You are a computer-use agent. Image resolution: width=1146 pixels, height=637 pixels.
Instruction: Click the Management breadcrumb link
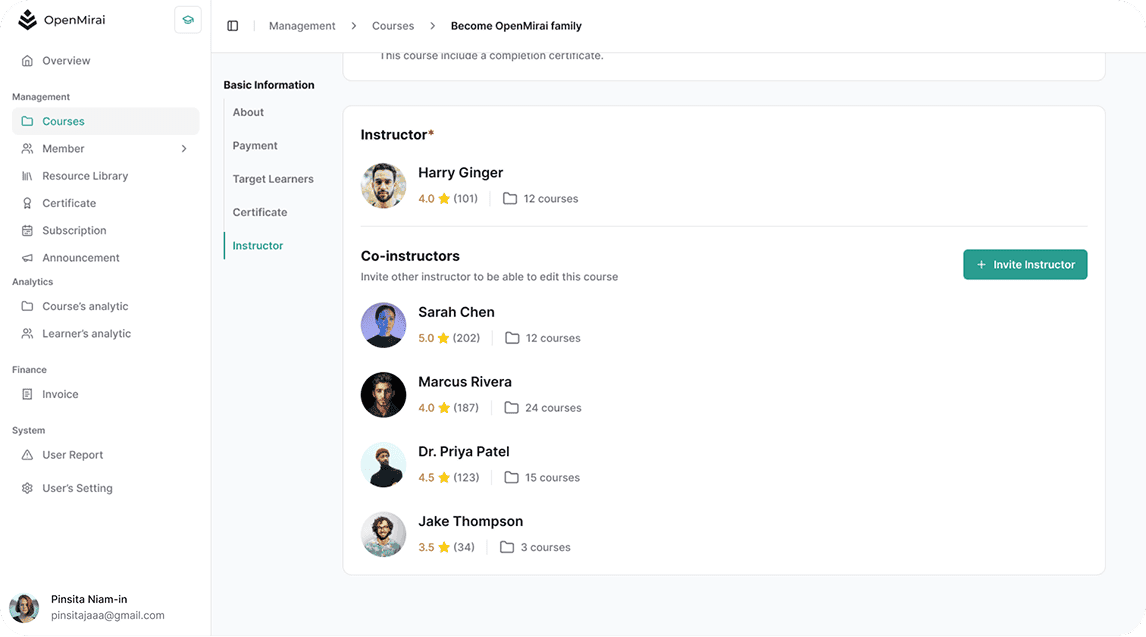[302, 26]
